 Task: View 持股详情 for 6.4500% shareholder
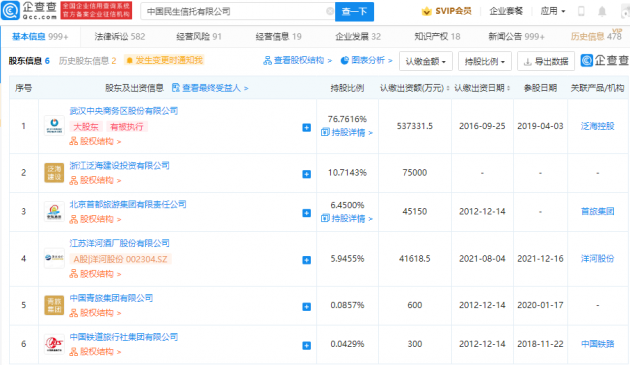point(347,218)
